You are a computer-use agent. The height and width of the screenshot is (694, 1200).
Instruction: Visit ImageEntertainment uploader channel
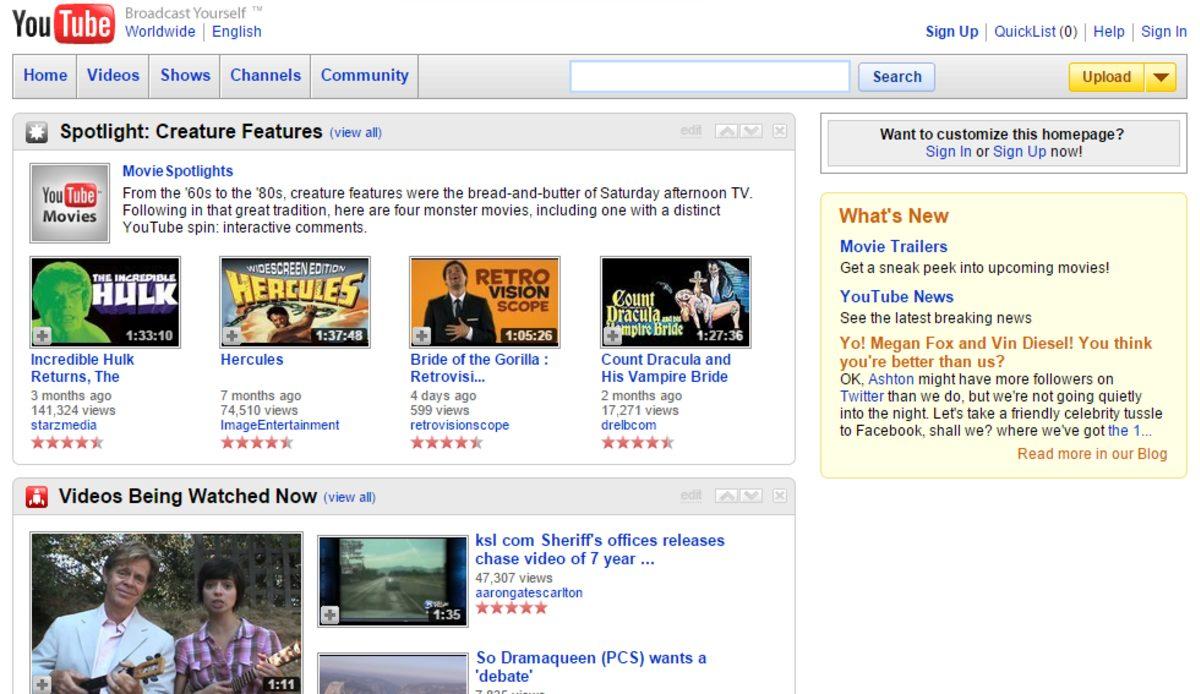[x=280, y=425]
